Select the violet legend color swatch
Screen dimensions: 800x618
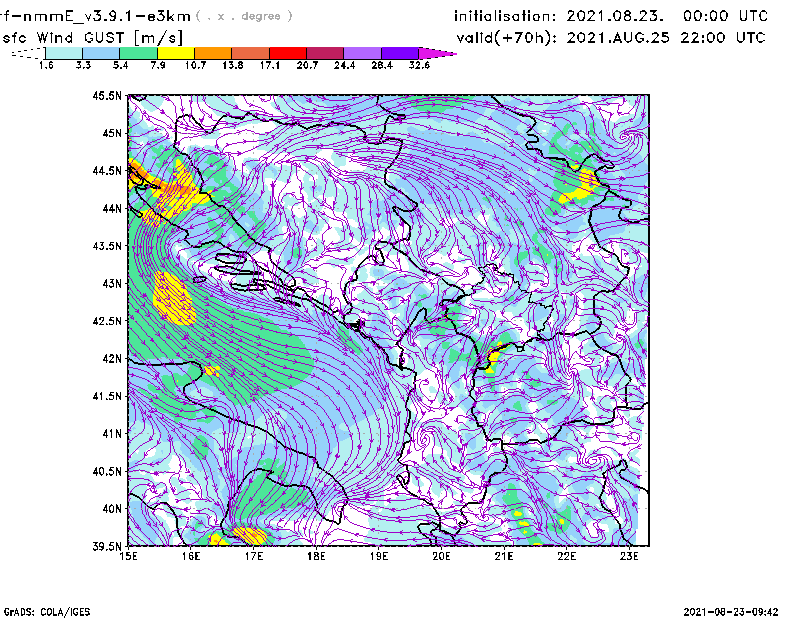click(399, 53)
